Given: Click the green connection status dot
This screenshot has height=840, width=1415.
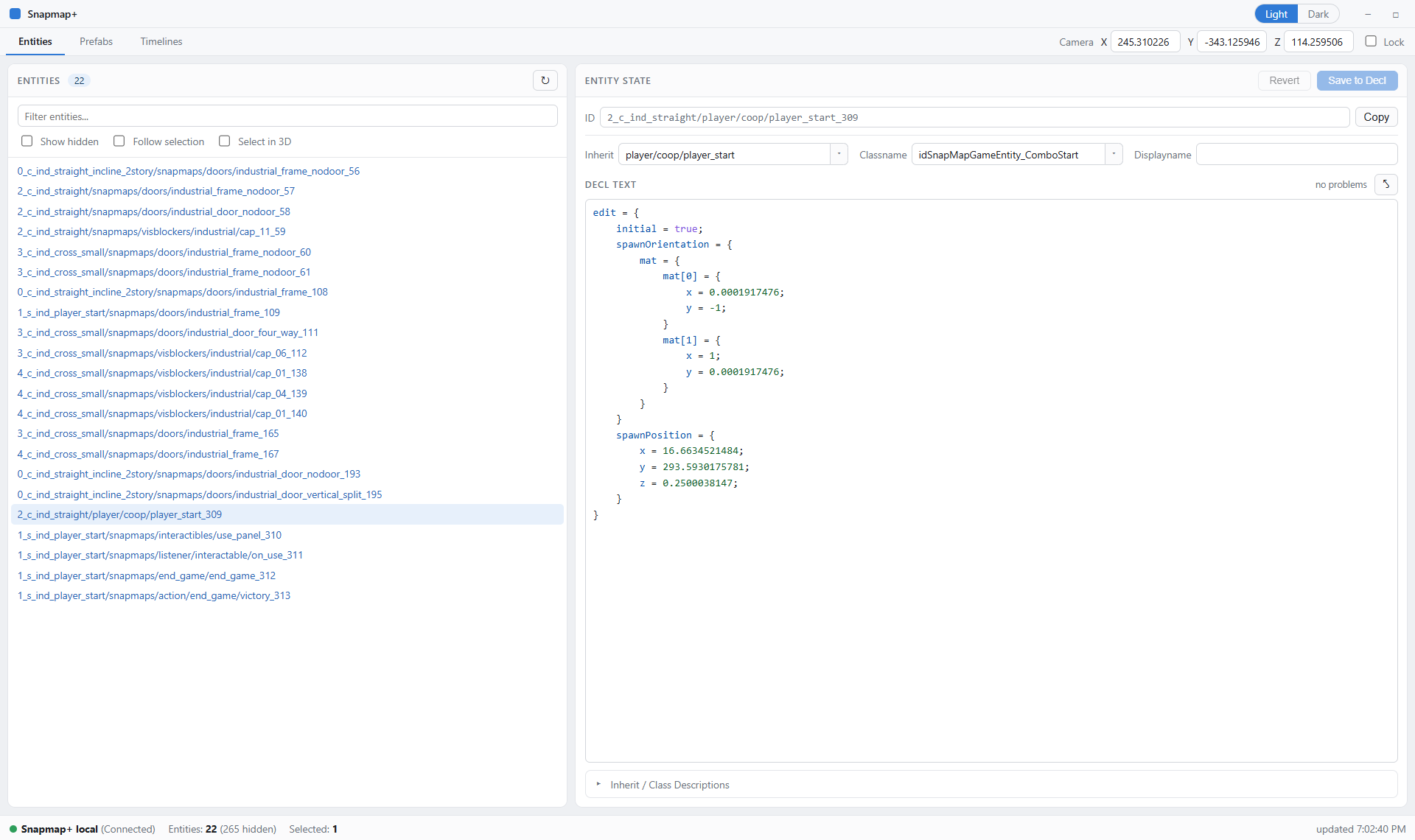Looking at the screenshot, I should pos(13,829).
